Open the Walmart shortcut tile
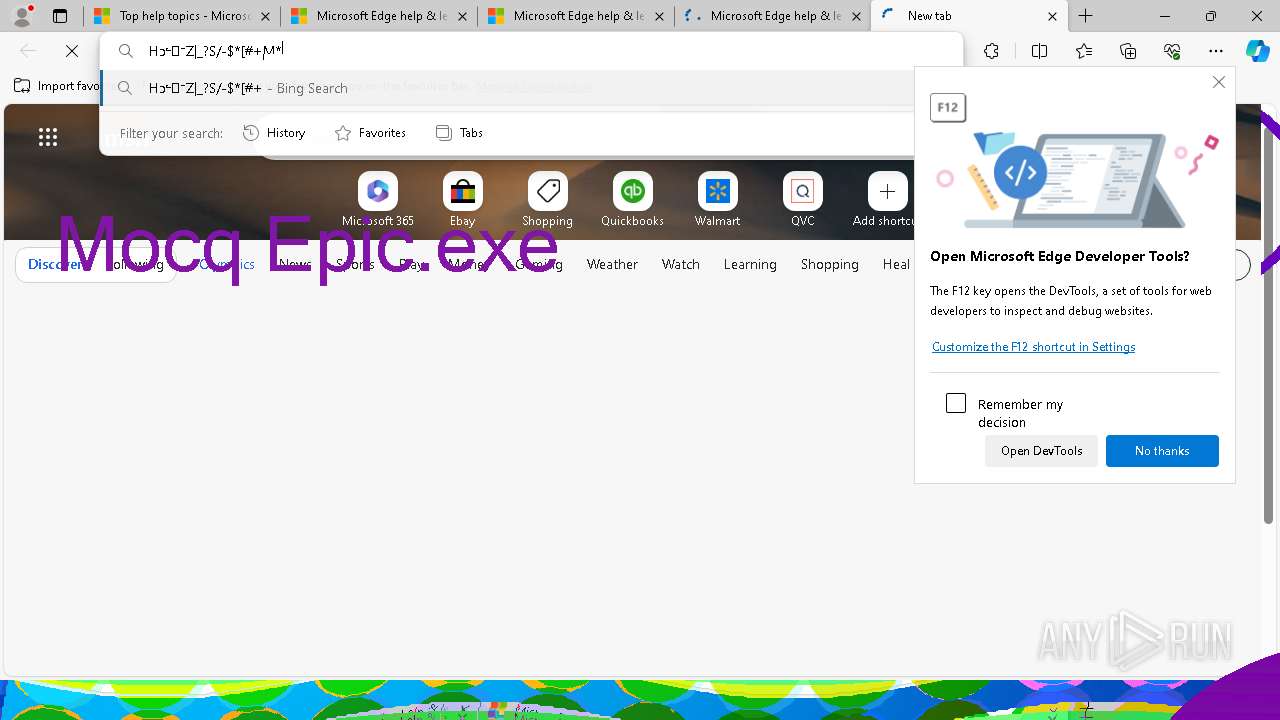1280x720 pixels. coord(717,200)
